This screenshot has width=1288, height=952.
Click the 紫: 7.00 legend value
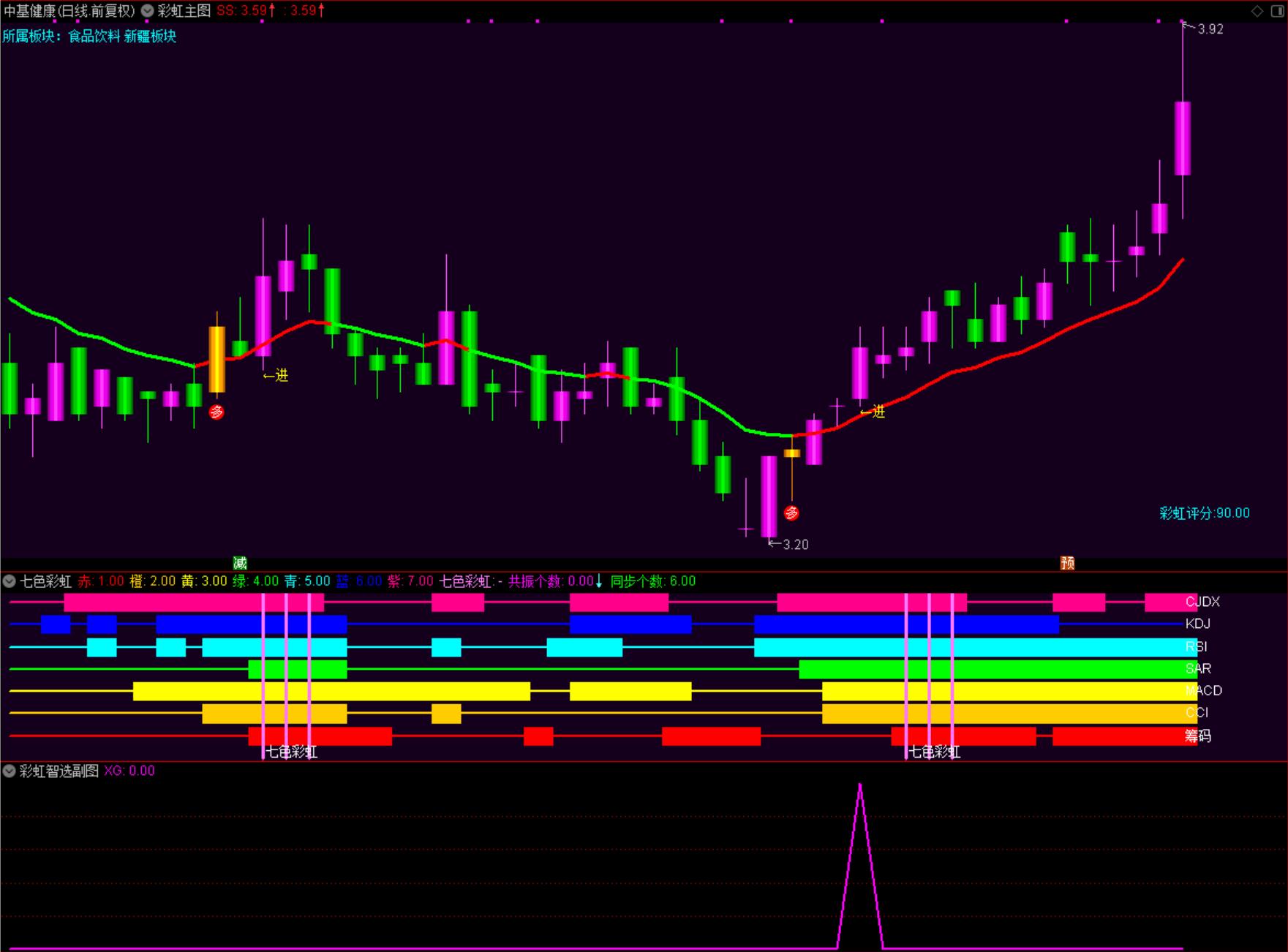point(410,581)
